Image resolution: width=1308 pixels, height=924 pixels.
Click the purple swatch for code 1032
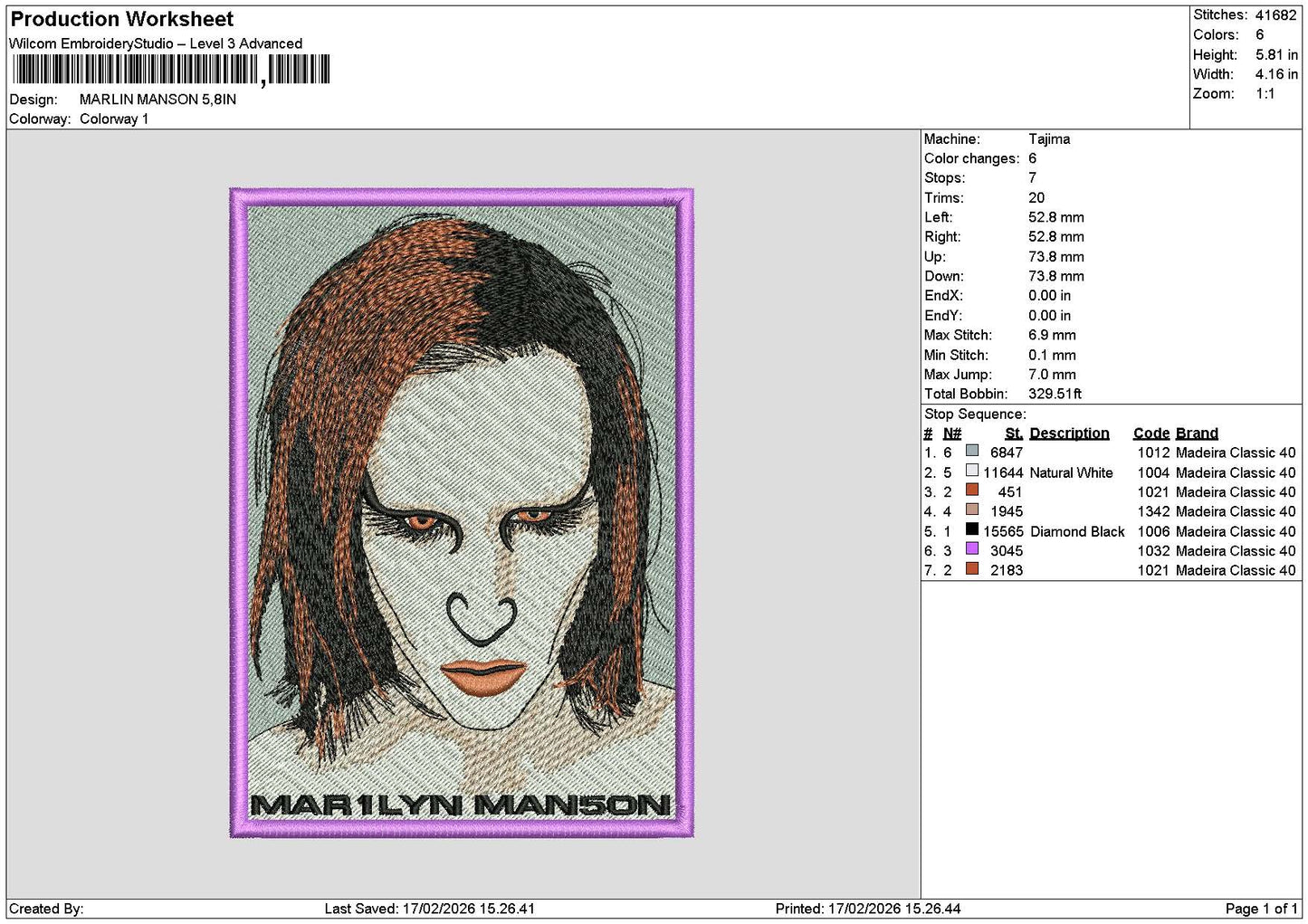coord(972,548)
